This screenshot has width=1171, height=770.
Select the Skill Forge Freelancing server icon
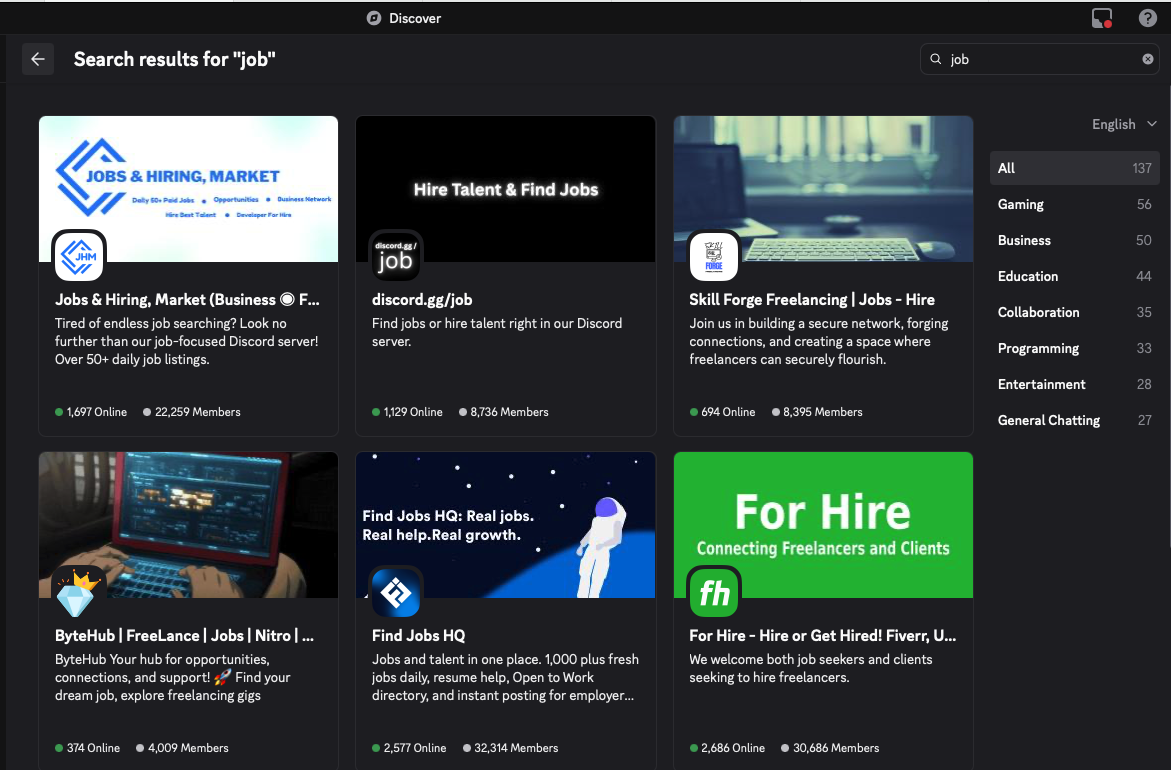(713, 255)
